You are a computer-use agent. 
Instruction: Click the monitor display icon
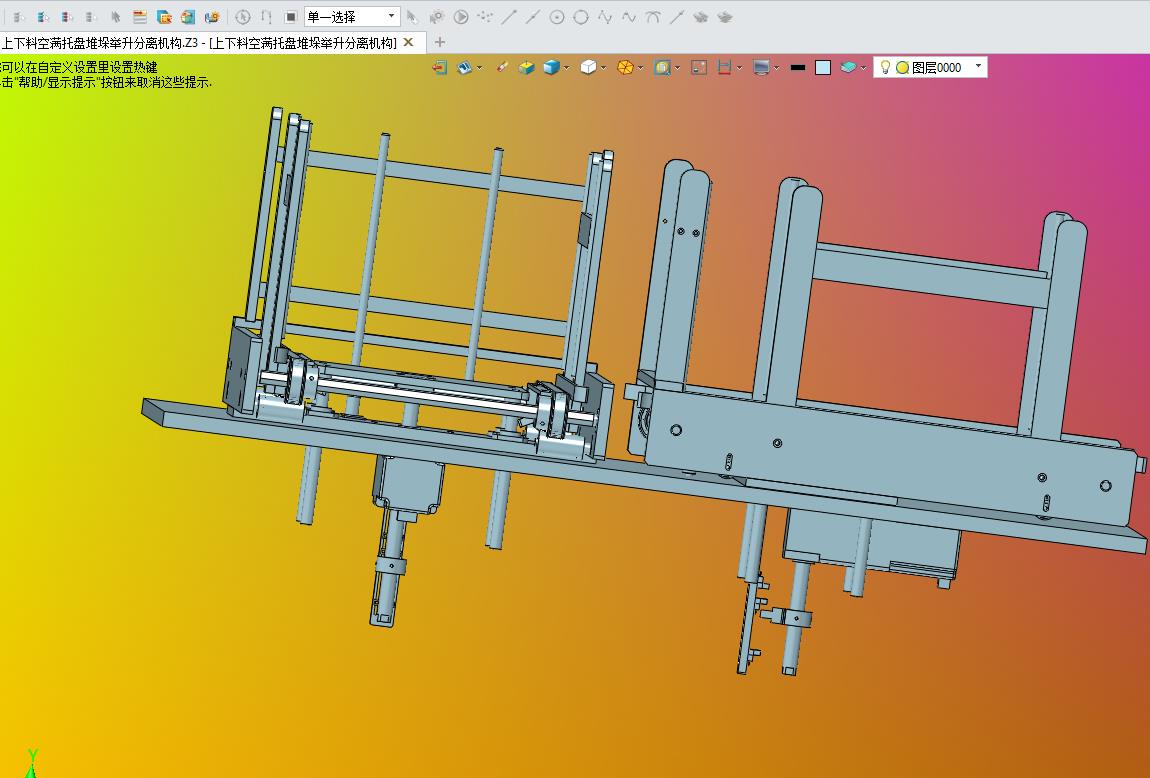[x=761, y=67]
